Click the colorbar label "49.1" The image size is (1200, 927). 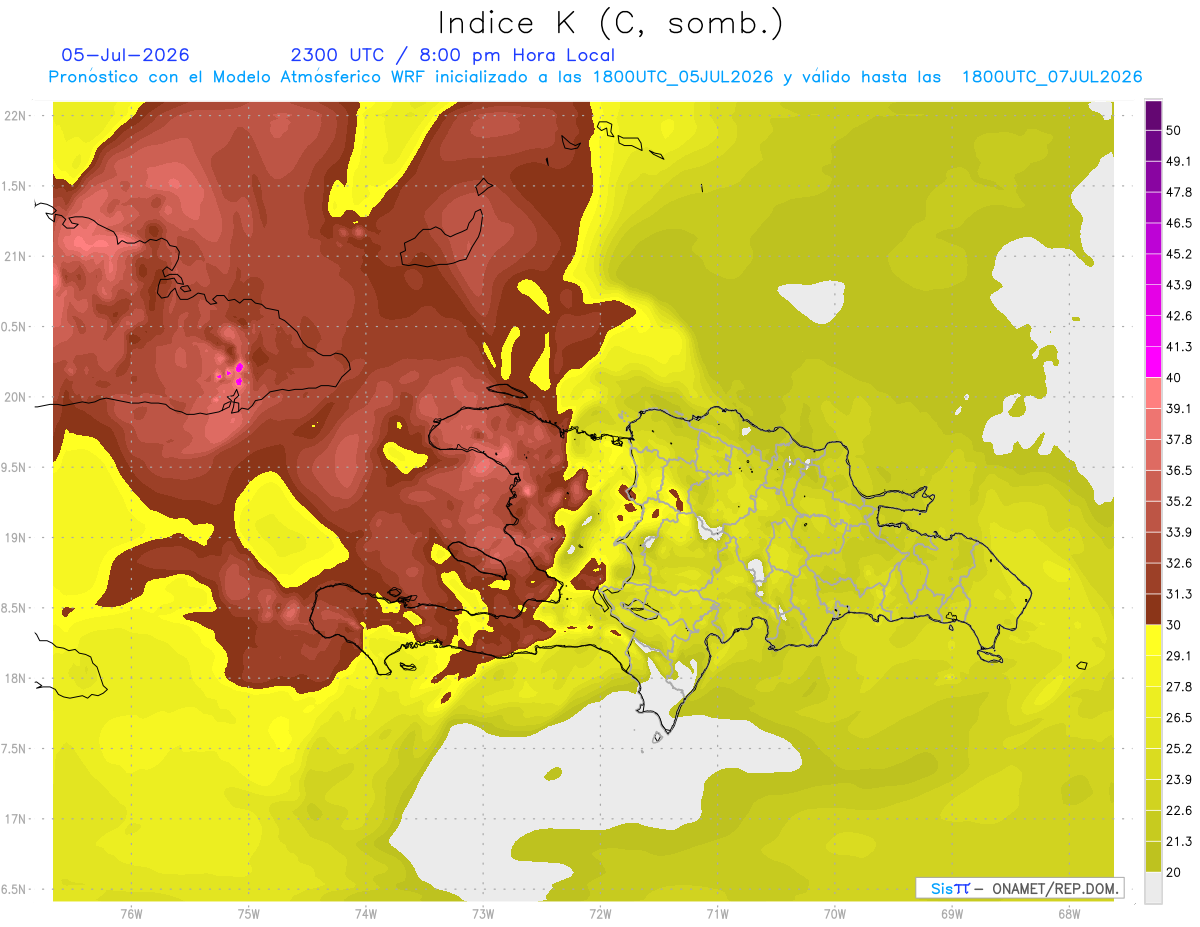1178,161
